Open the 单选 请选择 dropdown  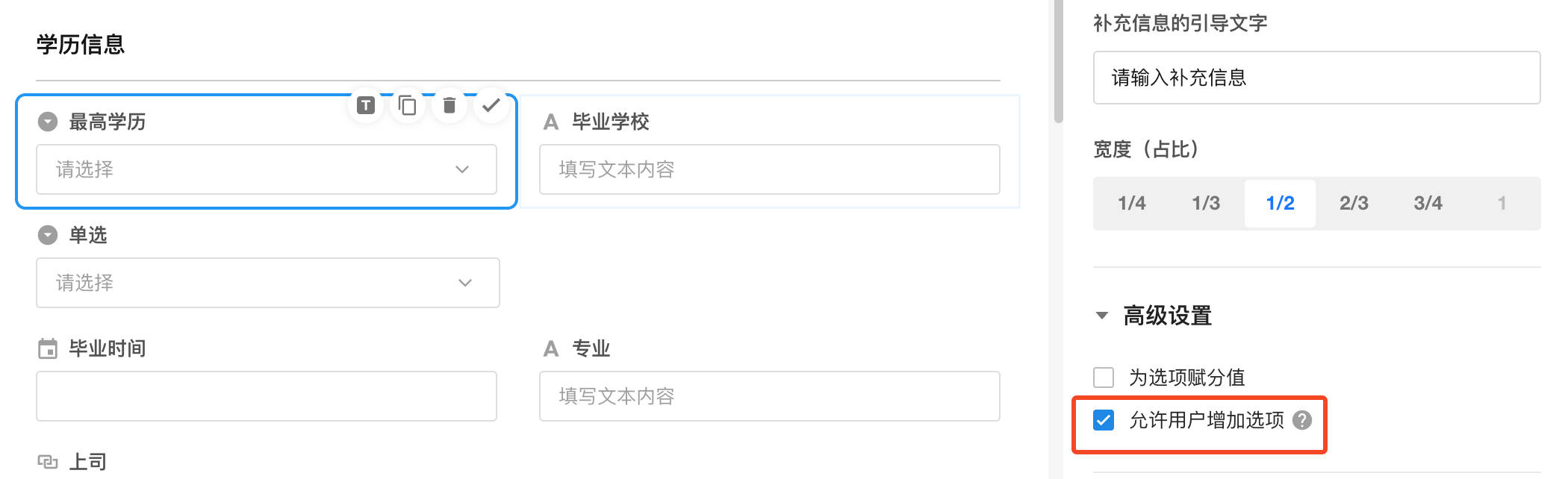click(x=267, y=283)
